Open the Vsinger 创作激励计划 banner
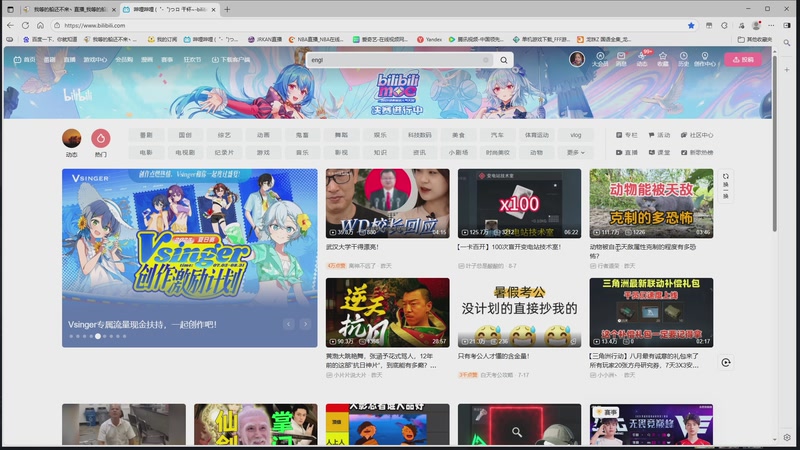Image resolution: width=800 pixels, height=450 pixels. click(x=189, y=258)
